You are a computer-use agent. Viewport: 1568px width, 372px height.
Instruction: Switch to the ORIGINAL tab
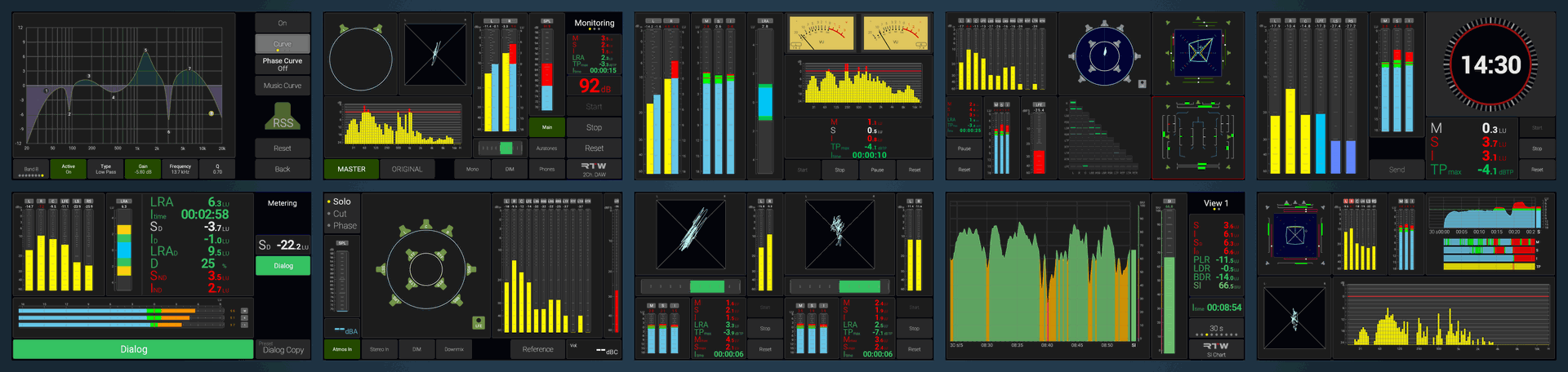click(x=407, y=169)
